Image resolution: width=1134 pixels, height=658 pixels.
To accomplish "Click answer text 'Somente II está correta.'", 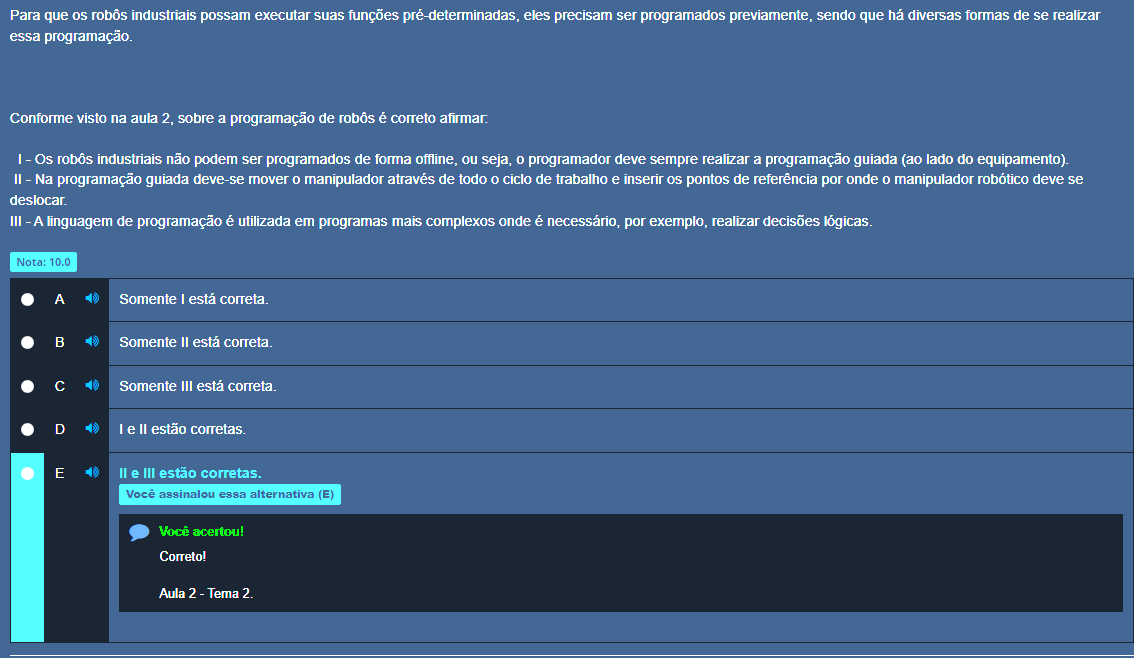I will [x=195, y=342].
